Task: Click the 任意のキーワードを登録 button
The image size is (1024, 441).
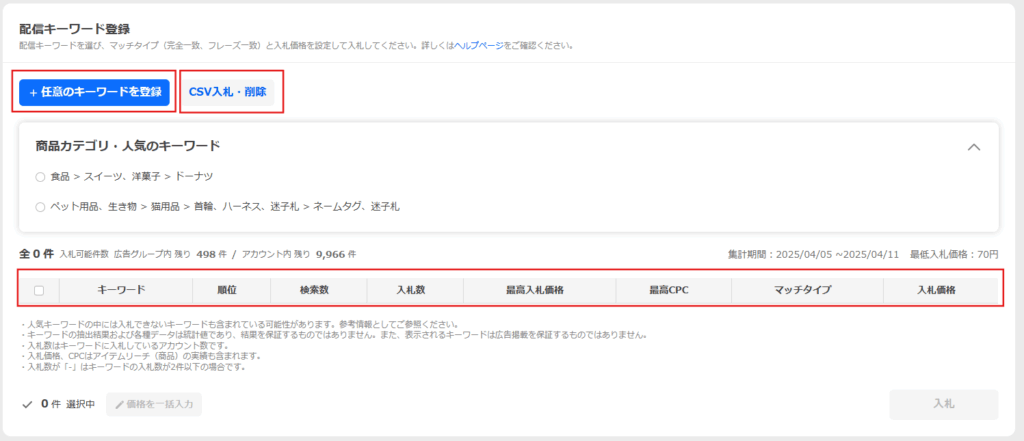Action: click(x=95, y=92)
